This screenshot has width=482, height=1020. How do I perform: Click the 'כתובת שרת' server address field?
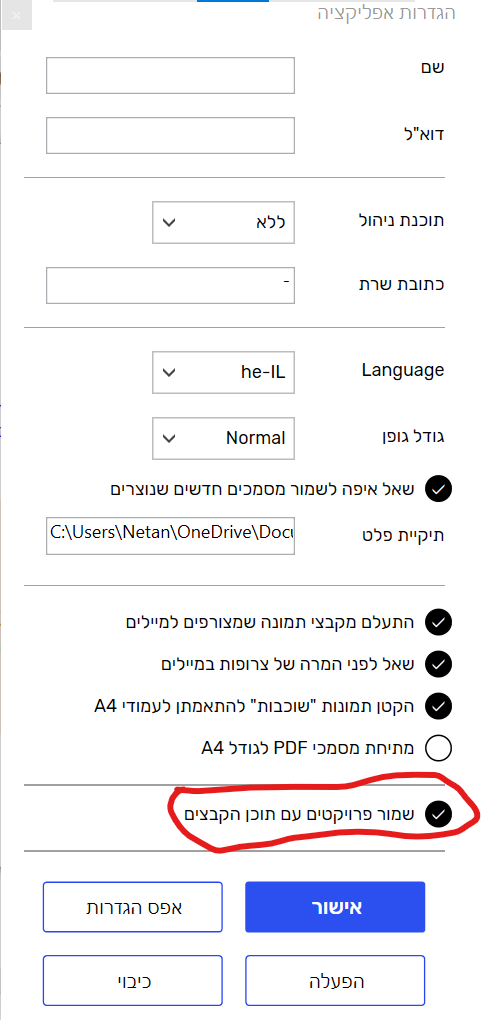click(170, 285)
